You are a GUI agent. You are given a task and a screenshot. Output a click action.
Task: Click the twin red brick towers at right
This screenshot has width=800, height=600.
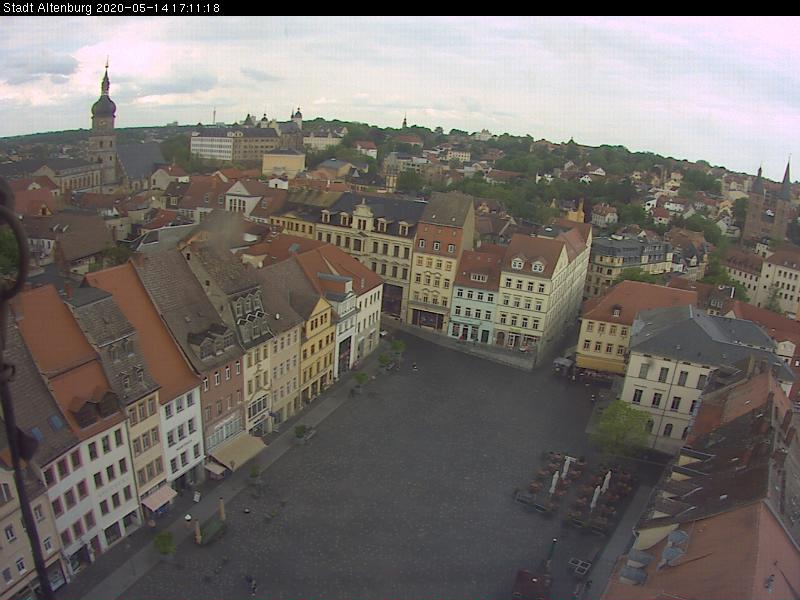point(769,205)
